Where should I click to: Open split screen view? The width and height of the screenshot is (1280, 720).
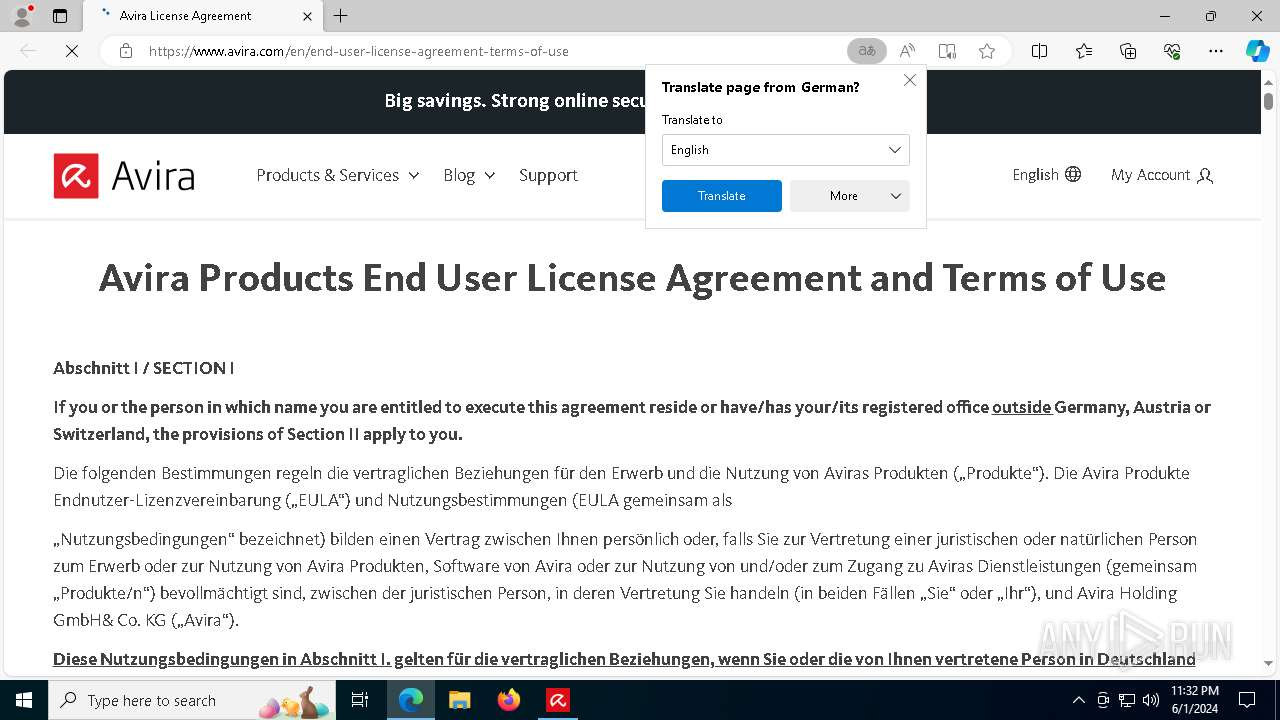coord(1039,51)
